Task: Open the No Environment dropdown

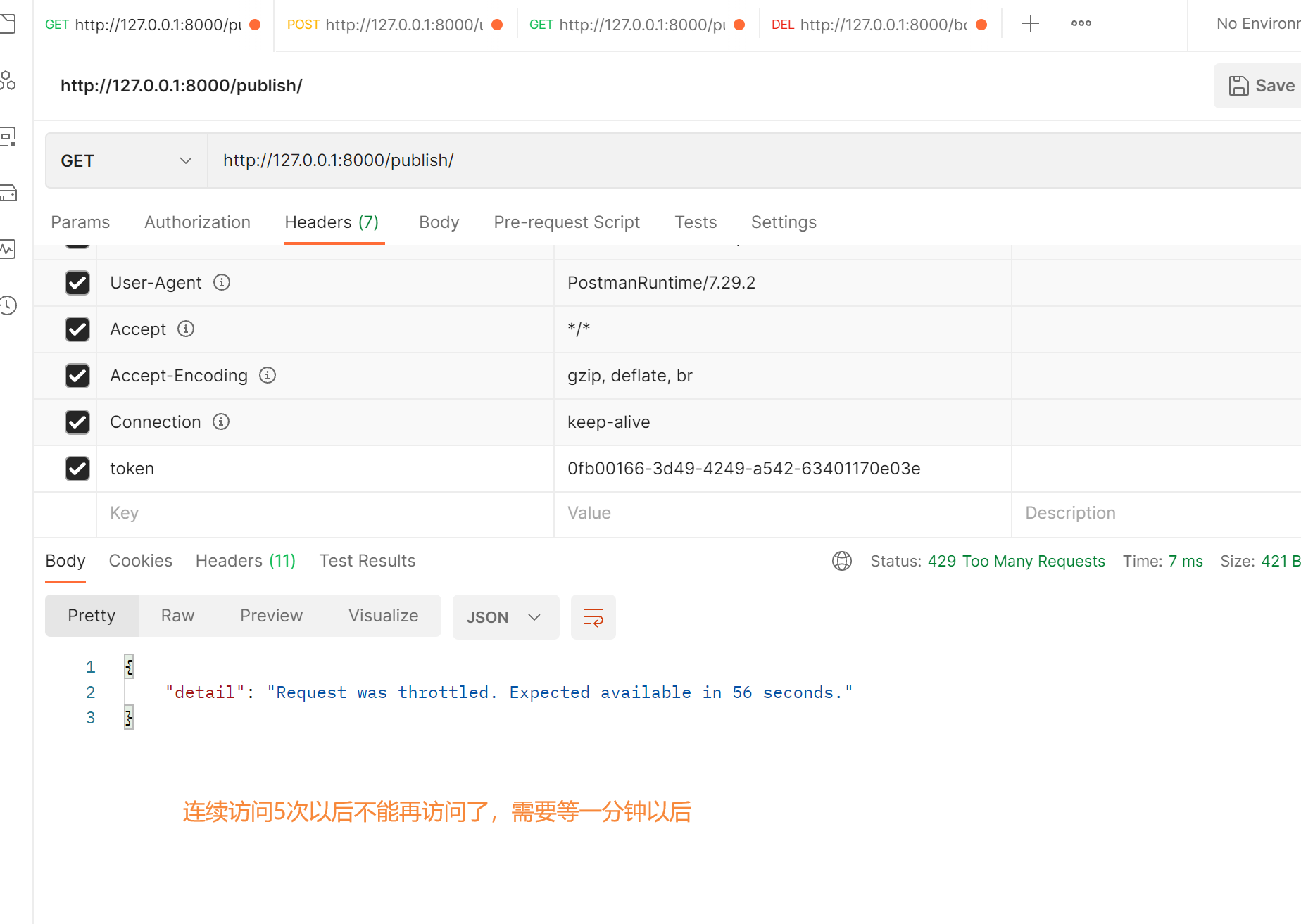Action: click(1257, 24)
